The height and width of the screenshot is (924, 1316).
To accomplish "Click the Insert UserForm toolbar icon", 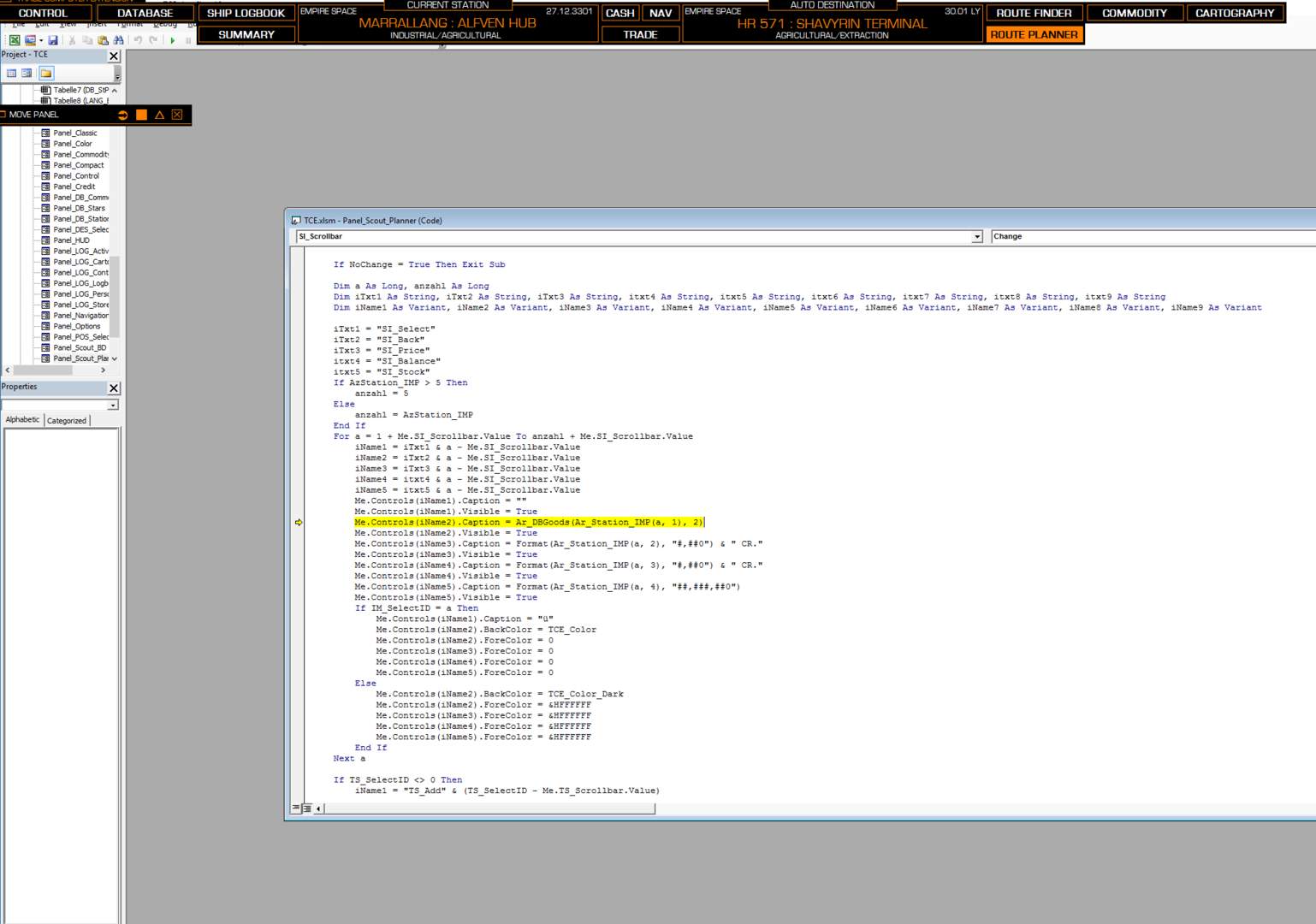I will (x=30, y=40).
